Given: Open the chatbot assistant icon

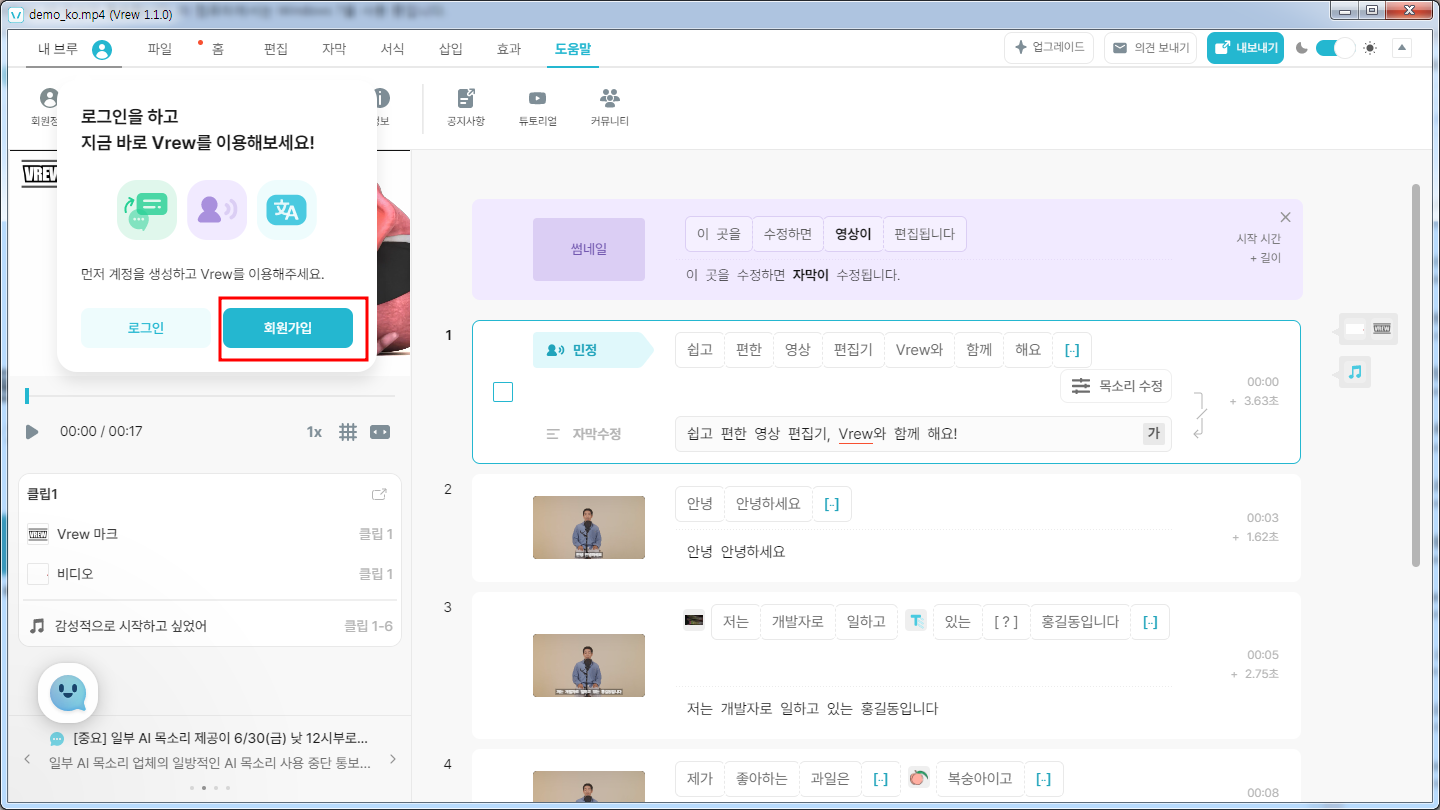Looking at the screenshot, I should [x=67, y=692].
